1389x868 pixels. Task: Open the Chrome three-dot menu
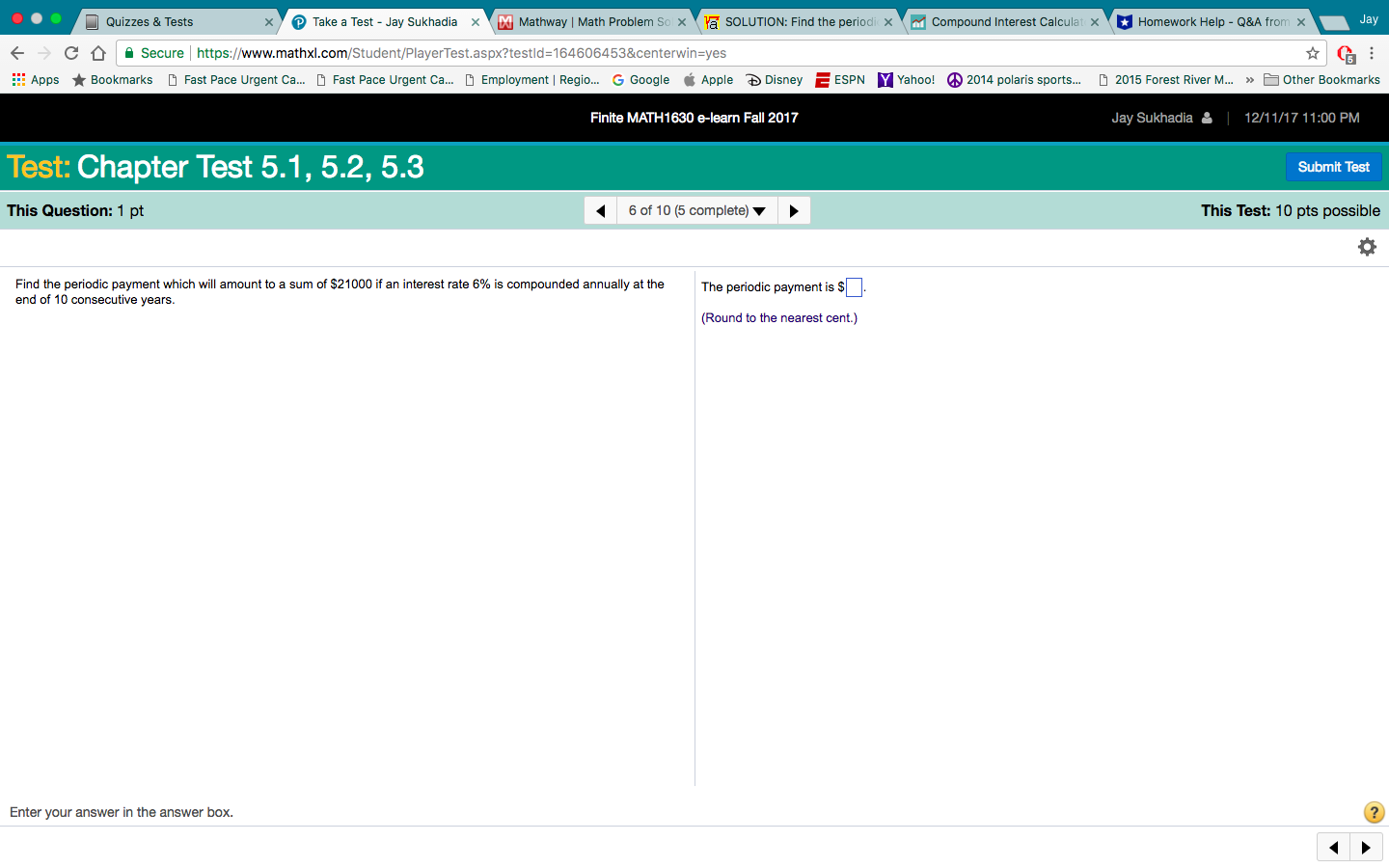coord(1372,53)
